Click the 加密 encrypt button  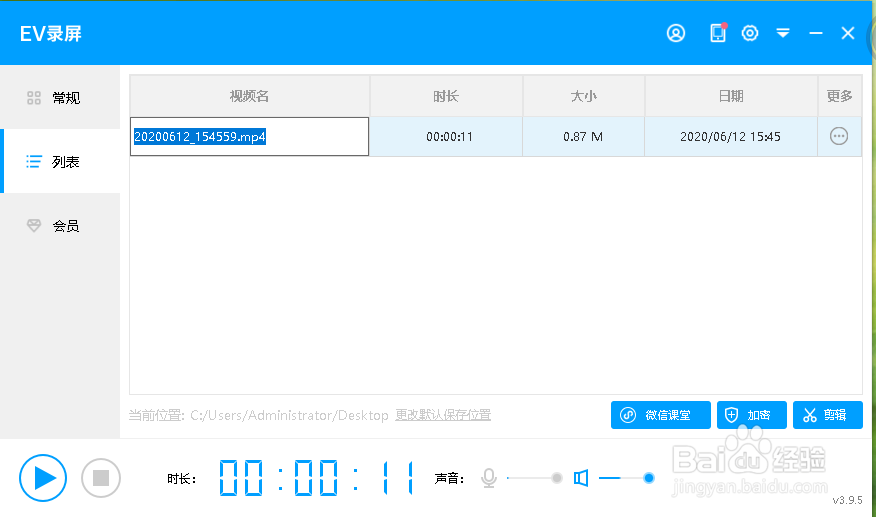point(751,415)
